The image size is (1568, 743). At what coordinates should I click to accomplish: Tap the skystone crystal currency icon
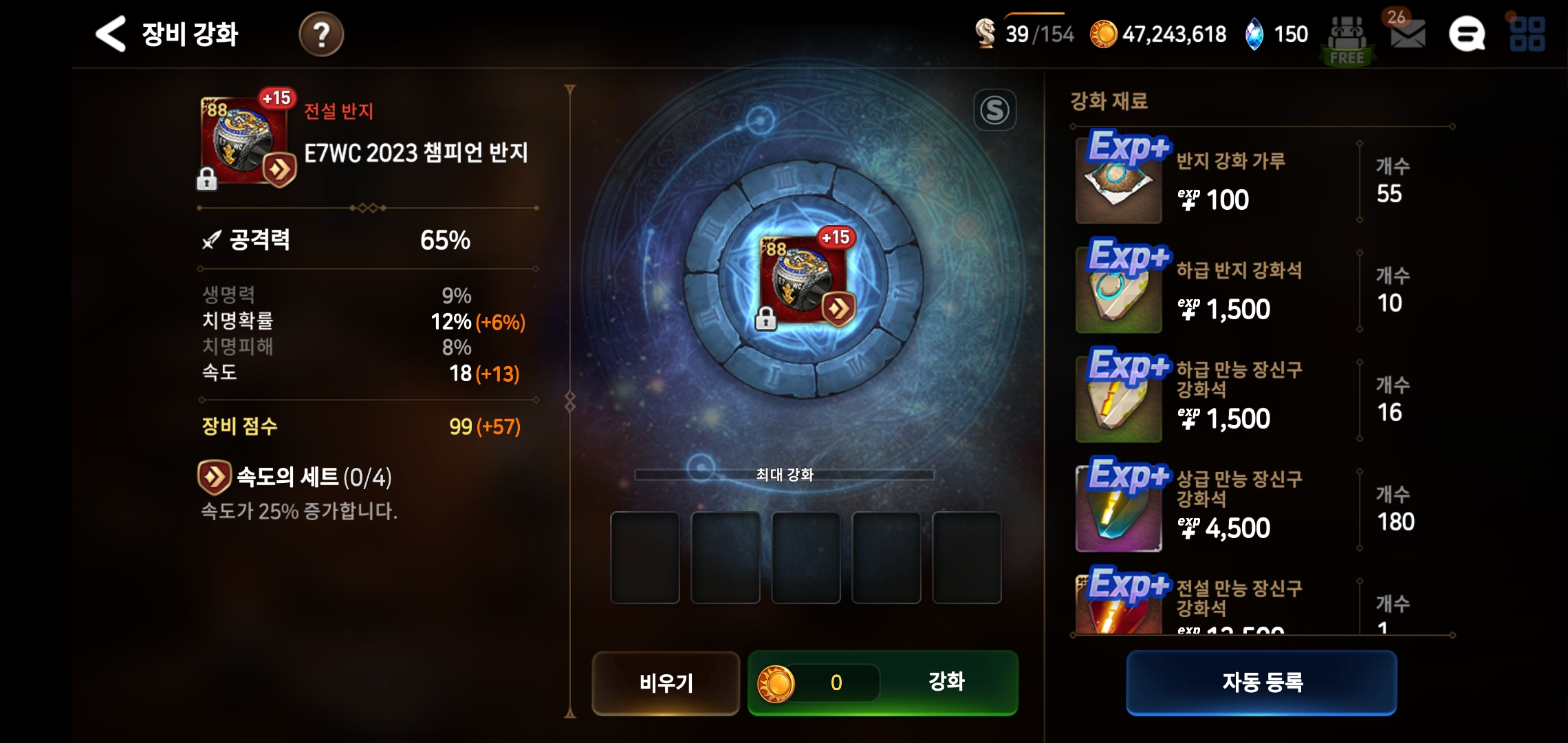point(1254,34)
